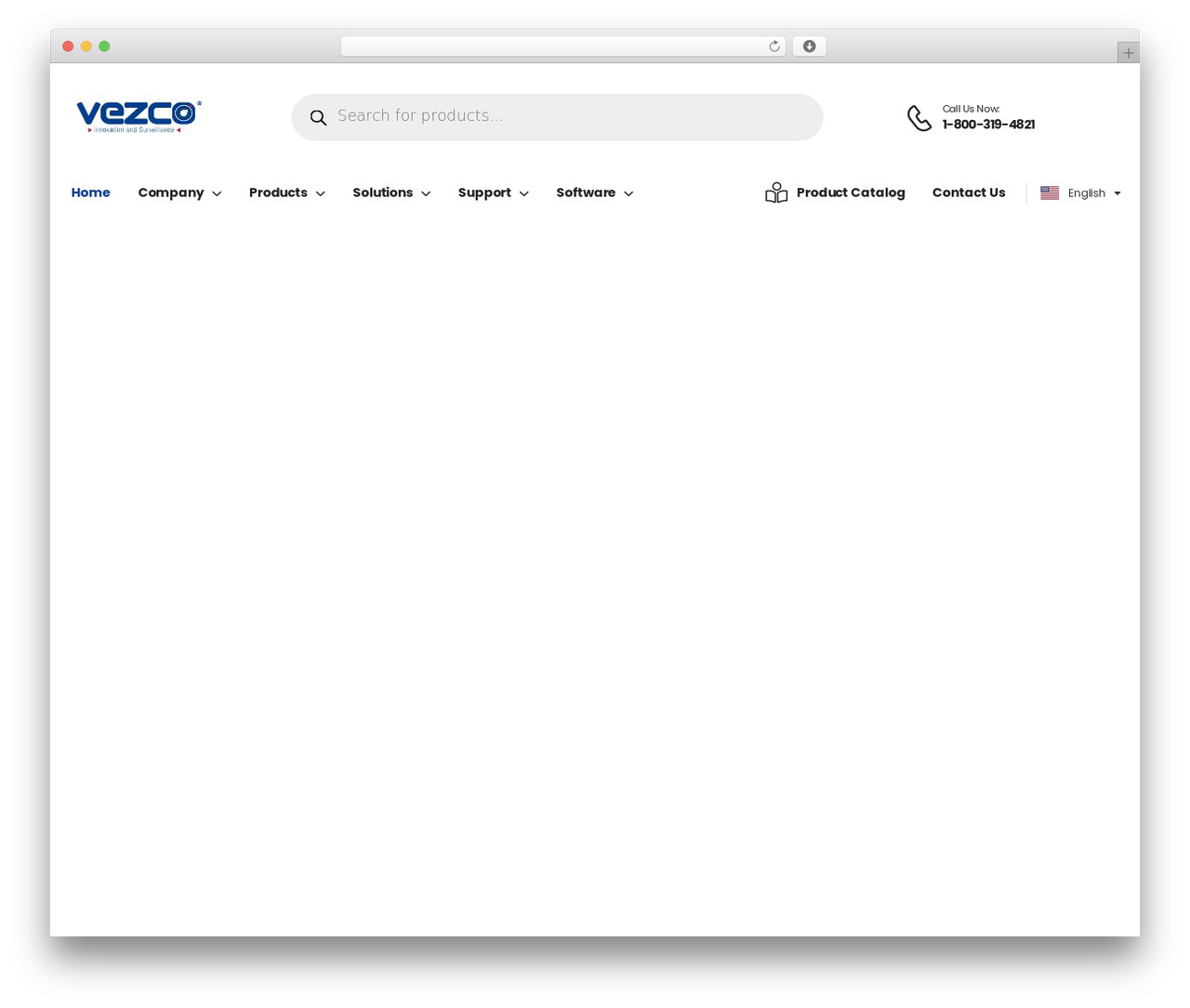Open the English language dropdown arrow
The height and width of the screenshot is (1008, 1190).
[x=1117, y=193]
